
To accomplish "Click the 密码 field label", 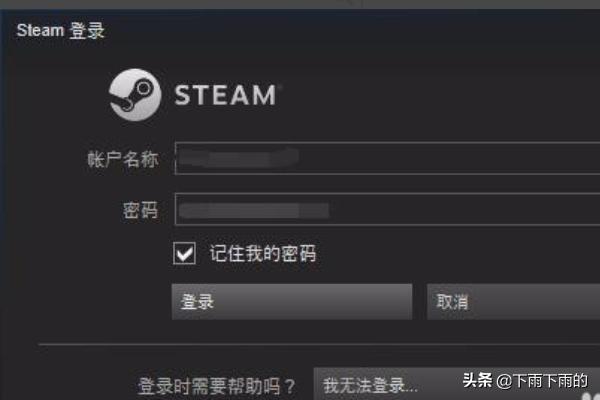I will [x=140, y=210].
